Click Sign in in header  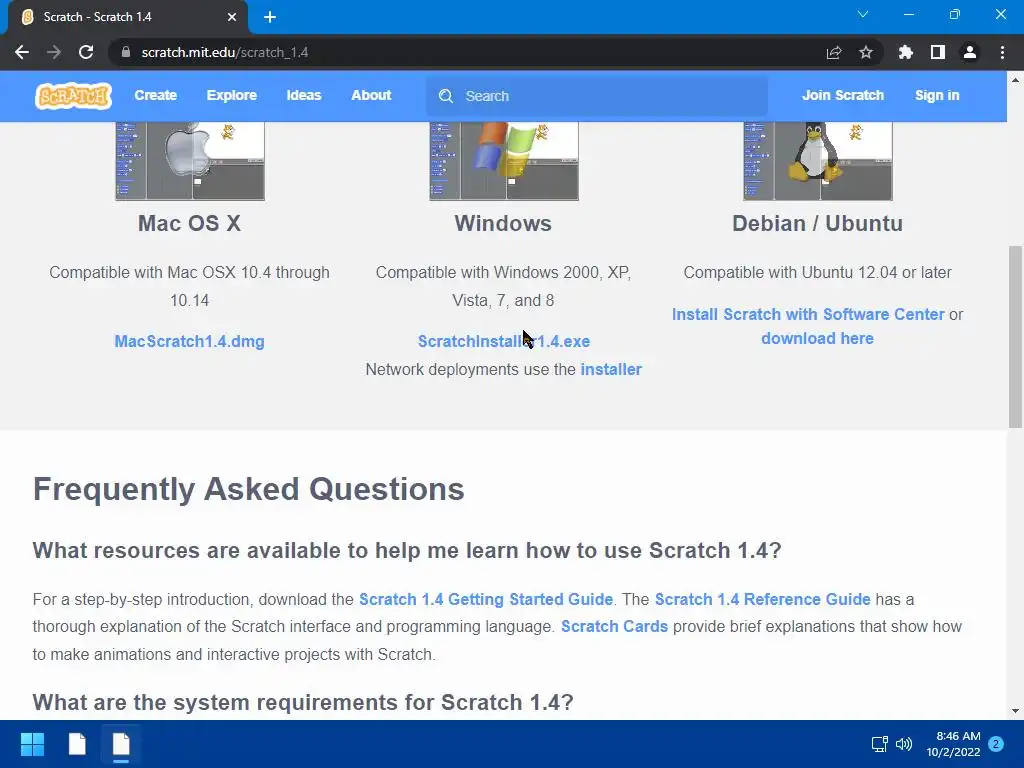tap(937, 95)
